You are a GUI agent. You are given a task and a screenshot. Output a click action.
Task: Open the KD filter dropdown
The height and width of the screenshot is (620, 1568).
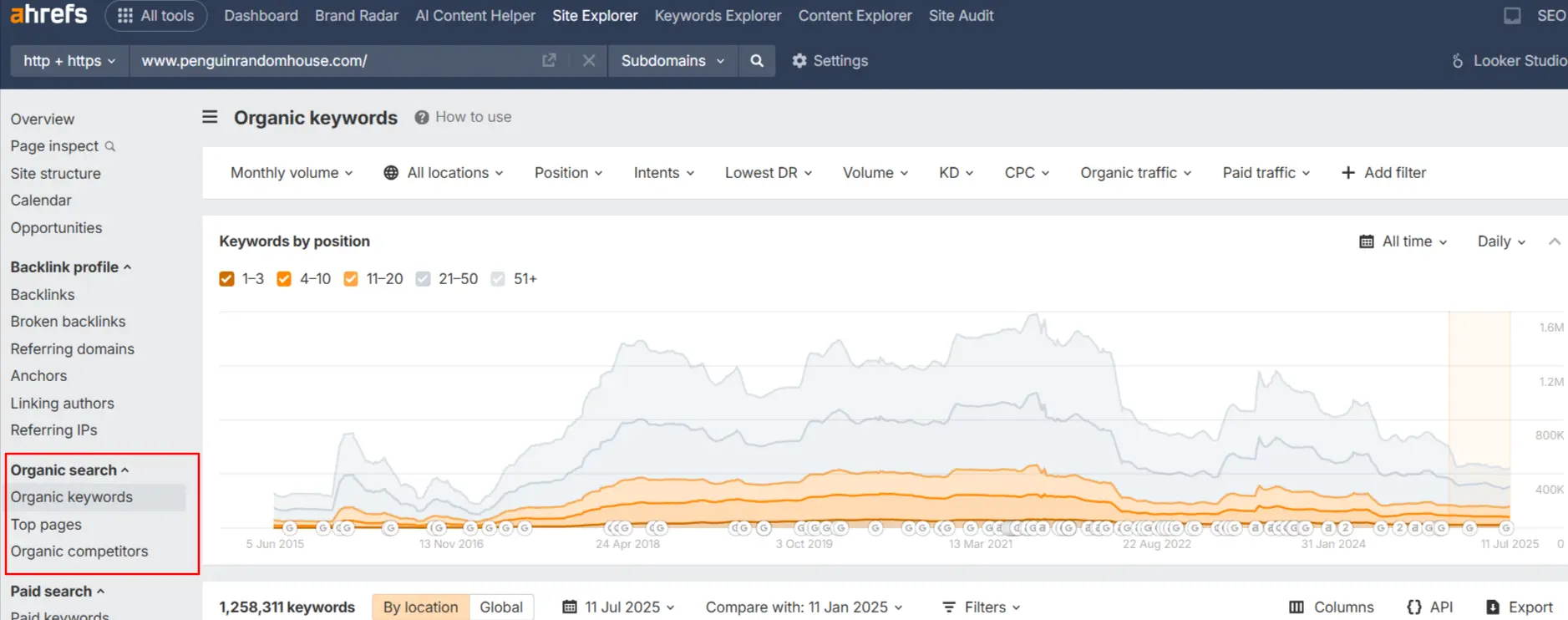click(956, 173)
